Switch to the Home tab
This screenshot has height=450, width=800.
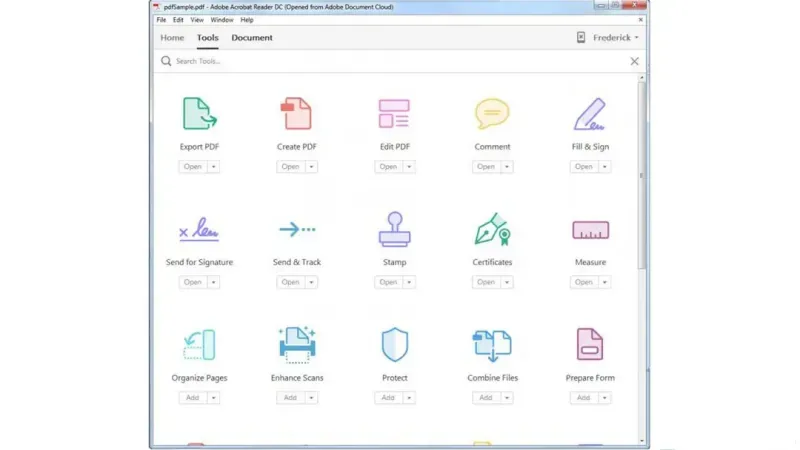[172, 38]
